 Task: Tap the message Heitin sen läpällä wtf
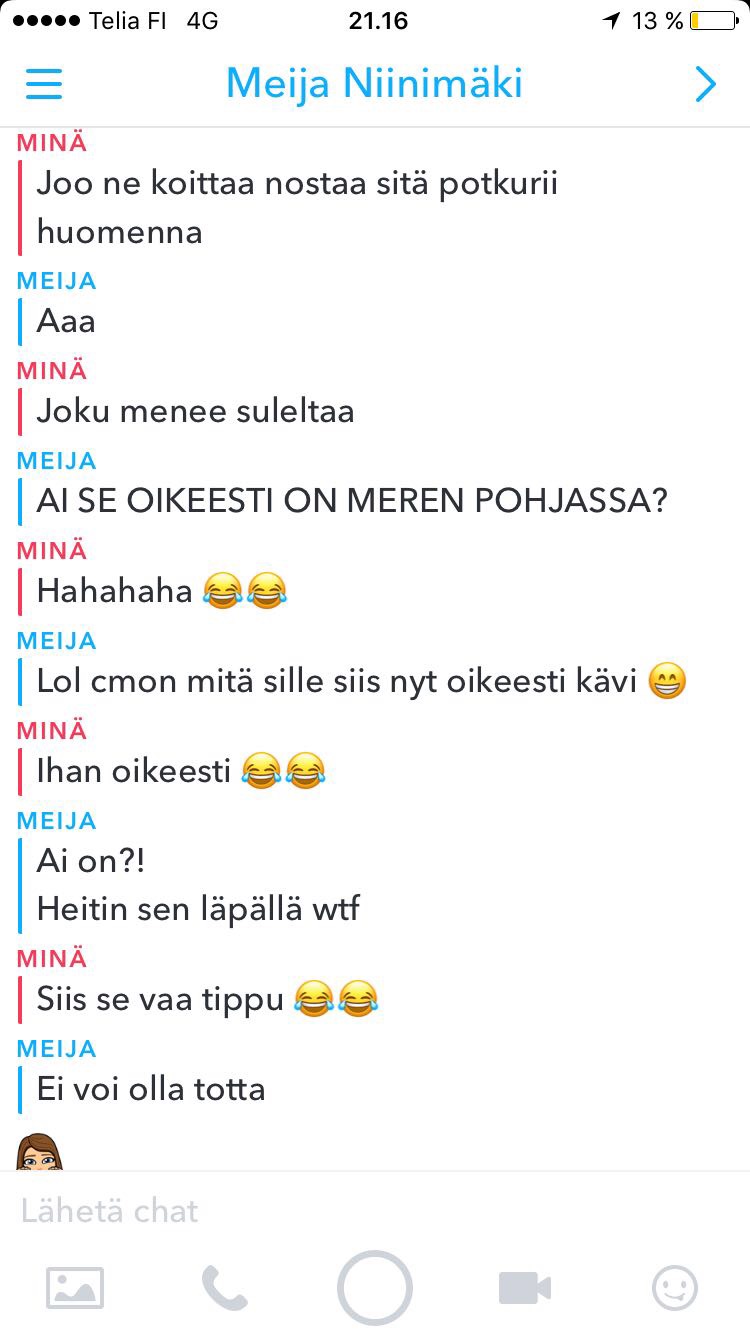click(198, 910)
